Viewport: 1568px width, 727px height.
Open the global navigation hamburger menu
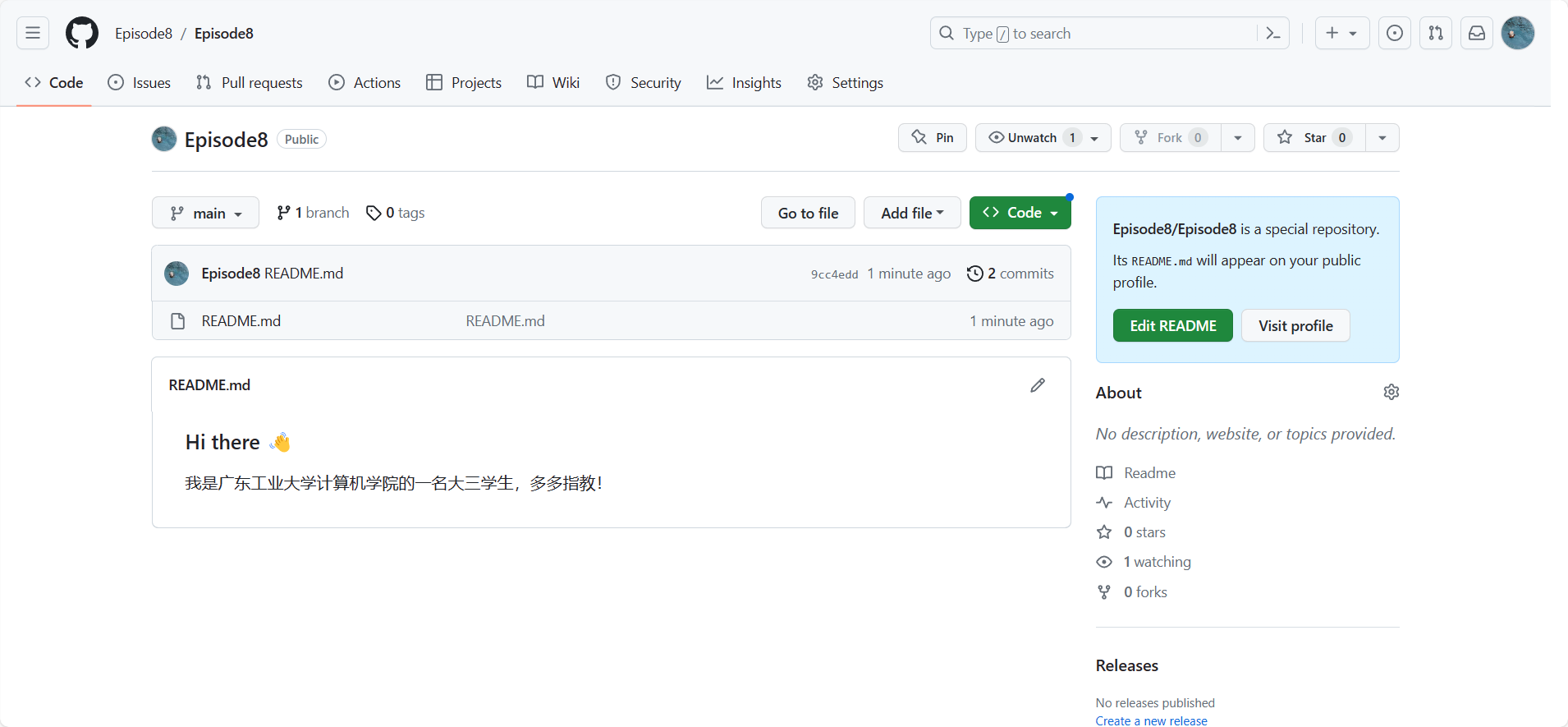[33, 33]
